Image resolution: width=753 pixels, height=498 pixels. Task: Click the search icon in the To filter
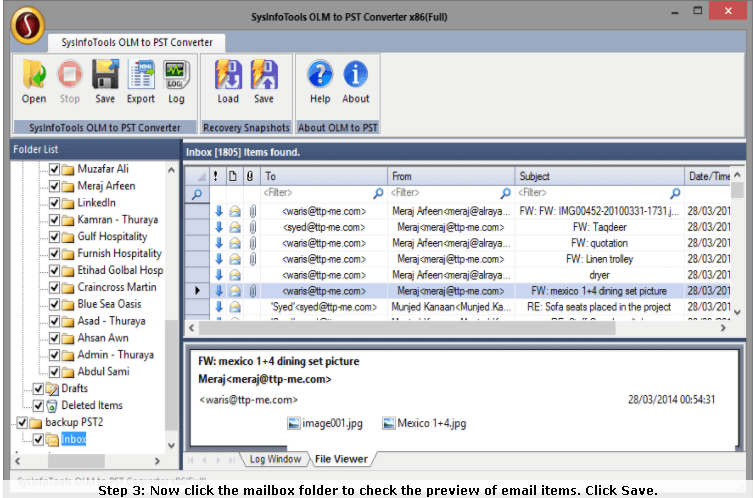coord(378,193)
